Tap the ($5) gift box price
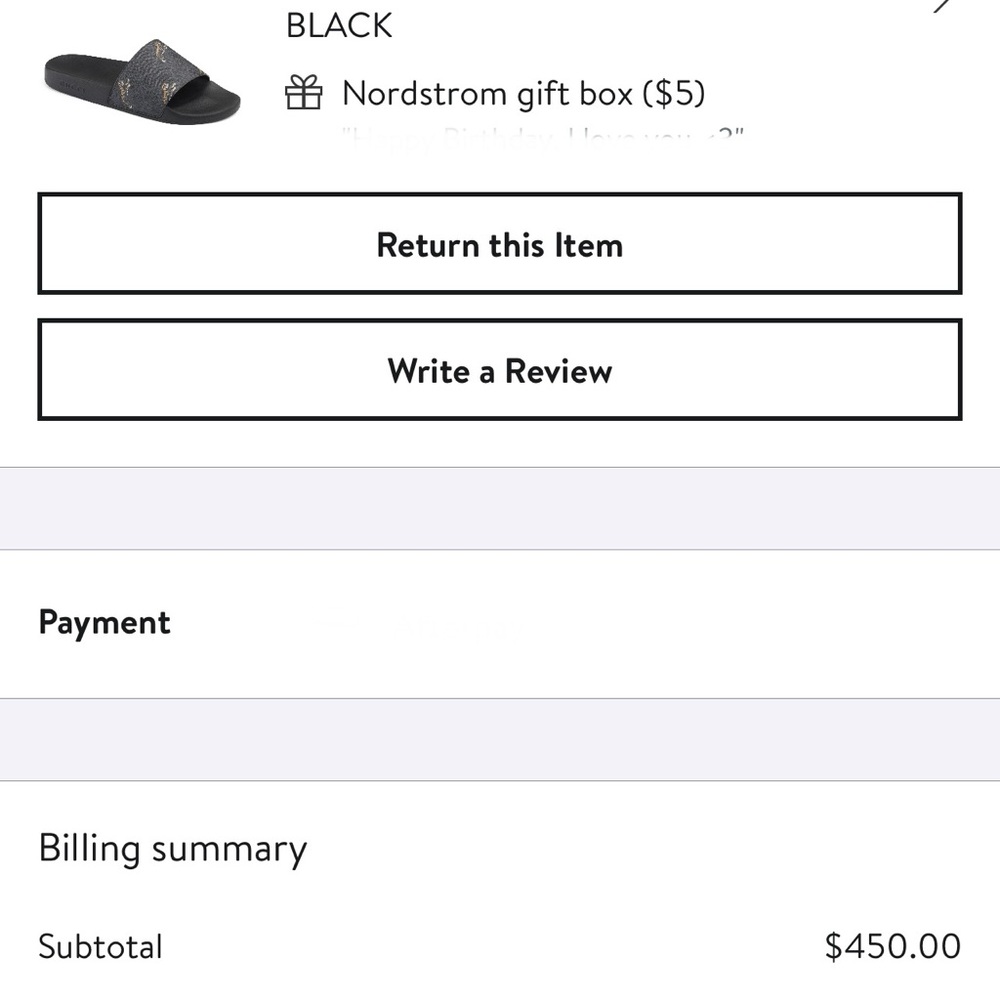This screenshot has height=1000, width=1000. click(674, 94)
